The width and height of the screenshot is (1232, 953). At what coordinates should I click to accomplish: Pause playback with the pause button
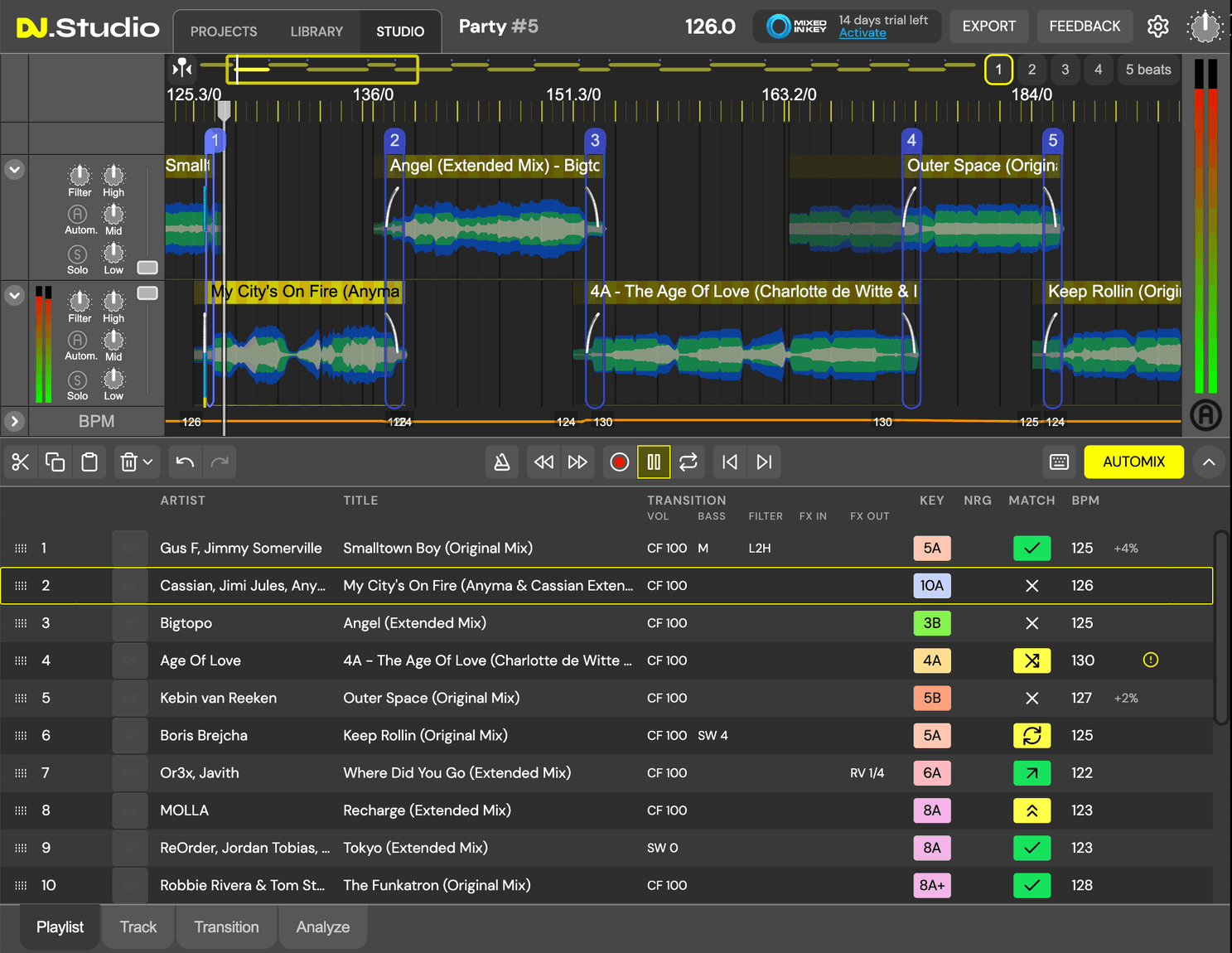(x=654, y=462)
